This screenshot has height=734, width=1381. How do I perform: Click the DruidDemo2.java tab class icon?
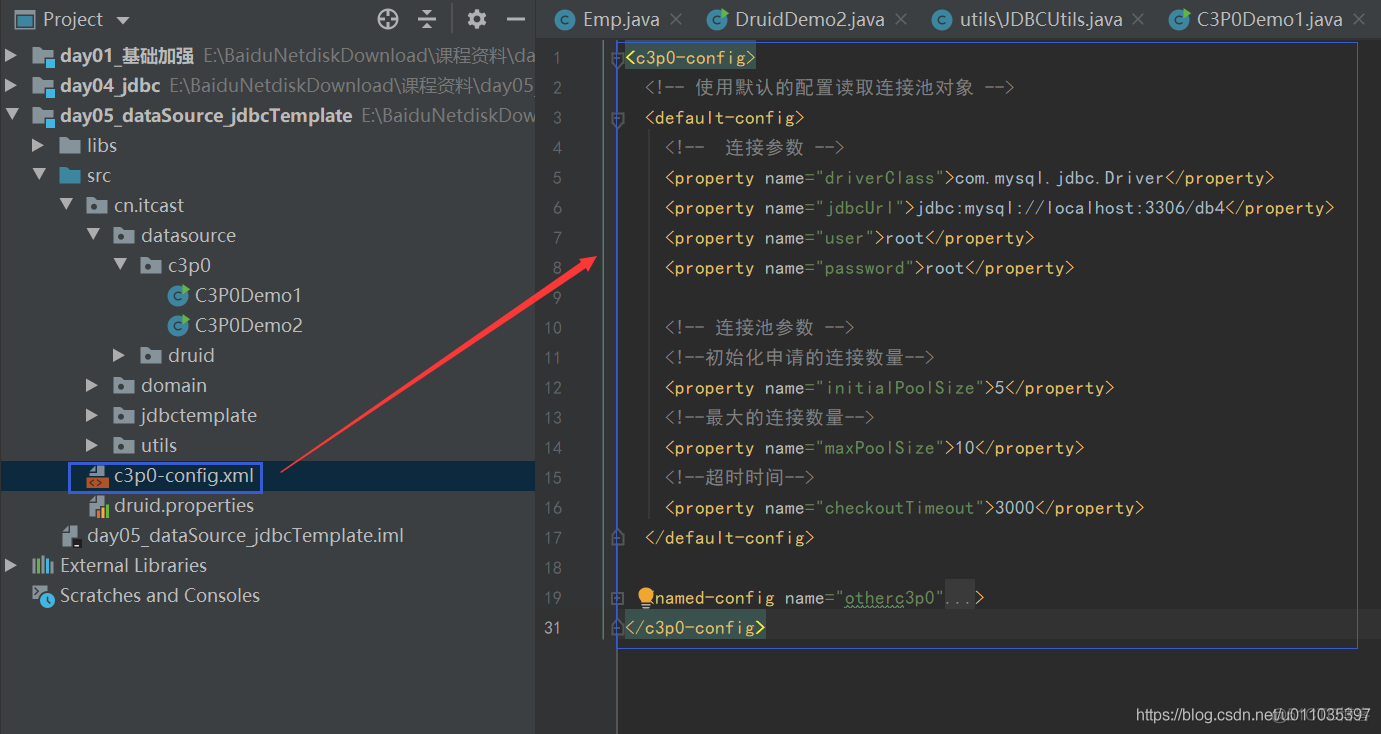[717, 19]
